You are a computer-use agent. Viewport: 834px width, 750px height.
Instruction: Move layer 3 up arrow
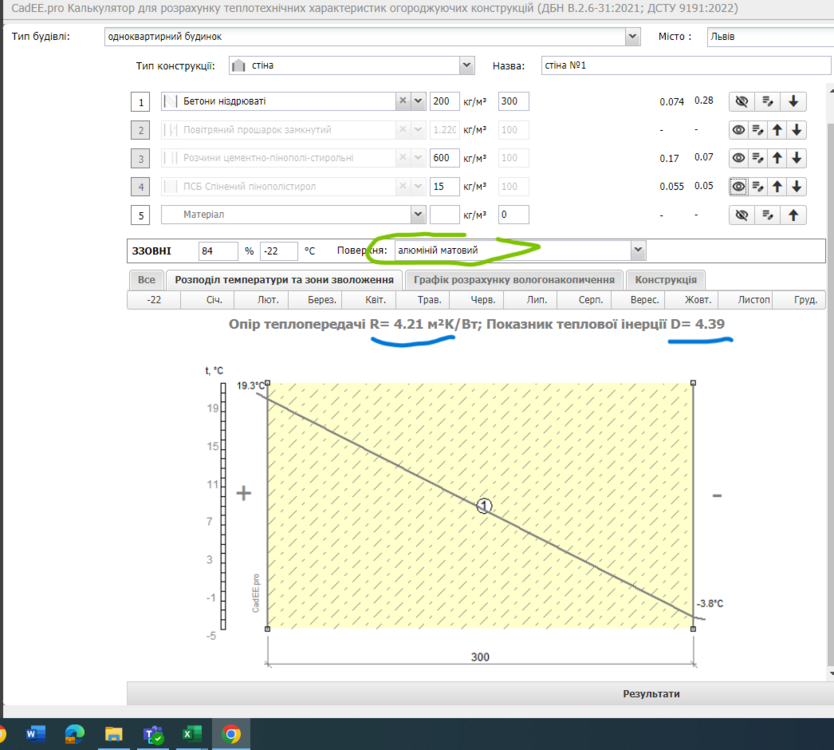point(777,158)
